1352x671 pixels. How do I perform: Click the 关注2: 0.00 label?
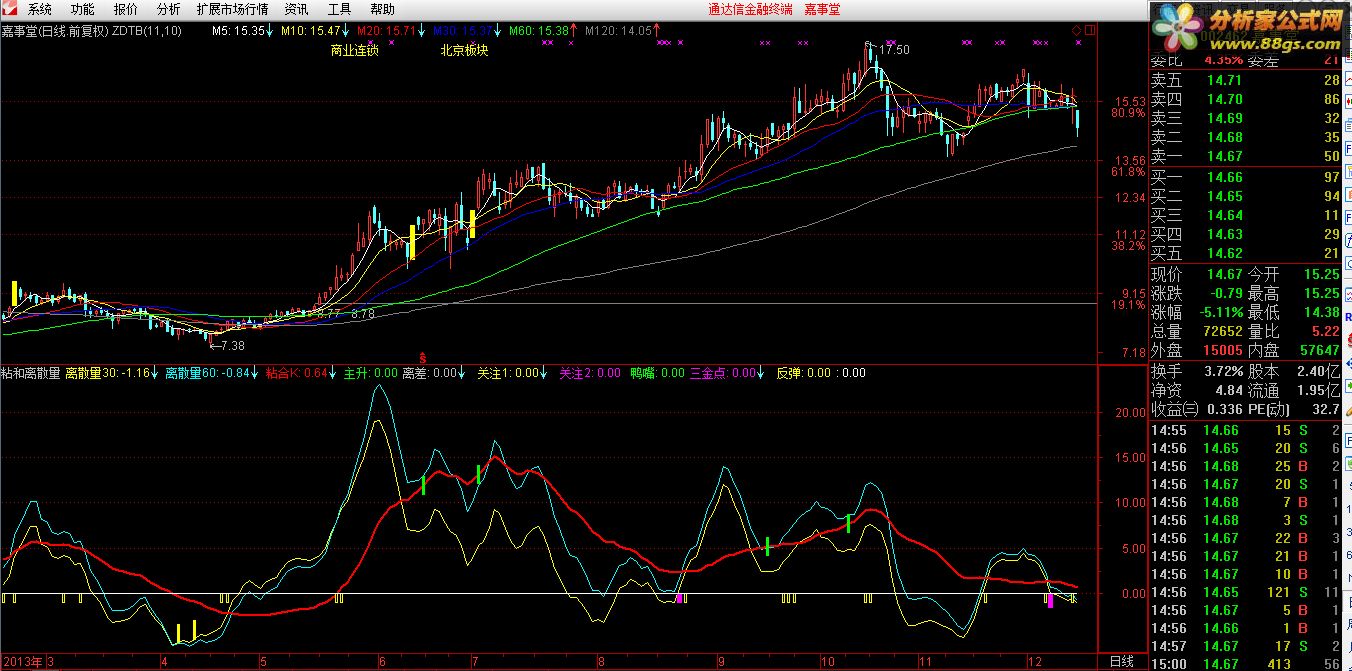(590, 373)
